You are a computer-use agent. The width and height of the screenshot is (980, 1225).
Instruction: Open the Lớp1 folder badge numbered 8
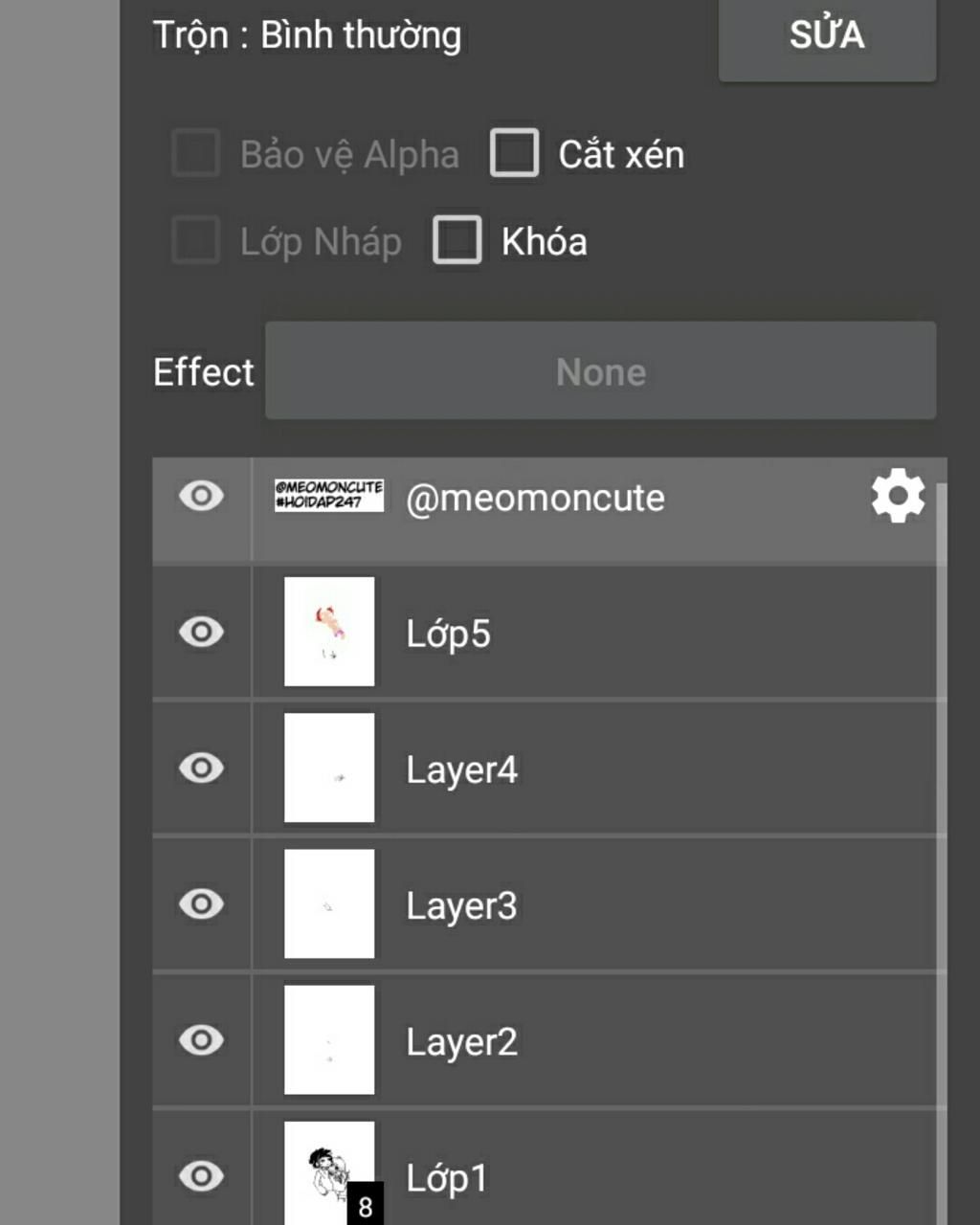pyautogui.click(x=365, y=1206)
